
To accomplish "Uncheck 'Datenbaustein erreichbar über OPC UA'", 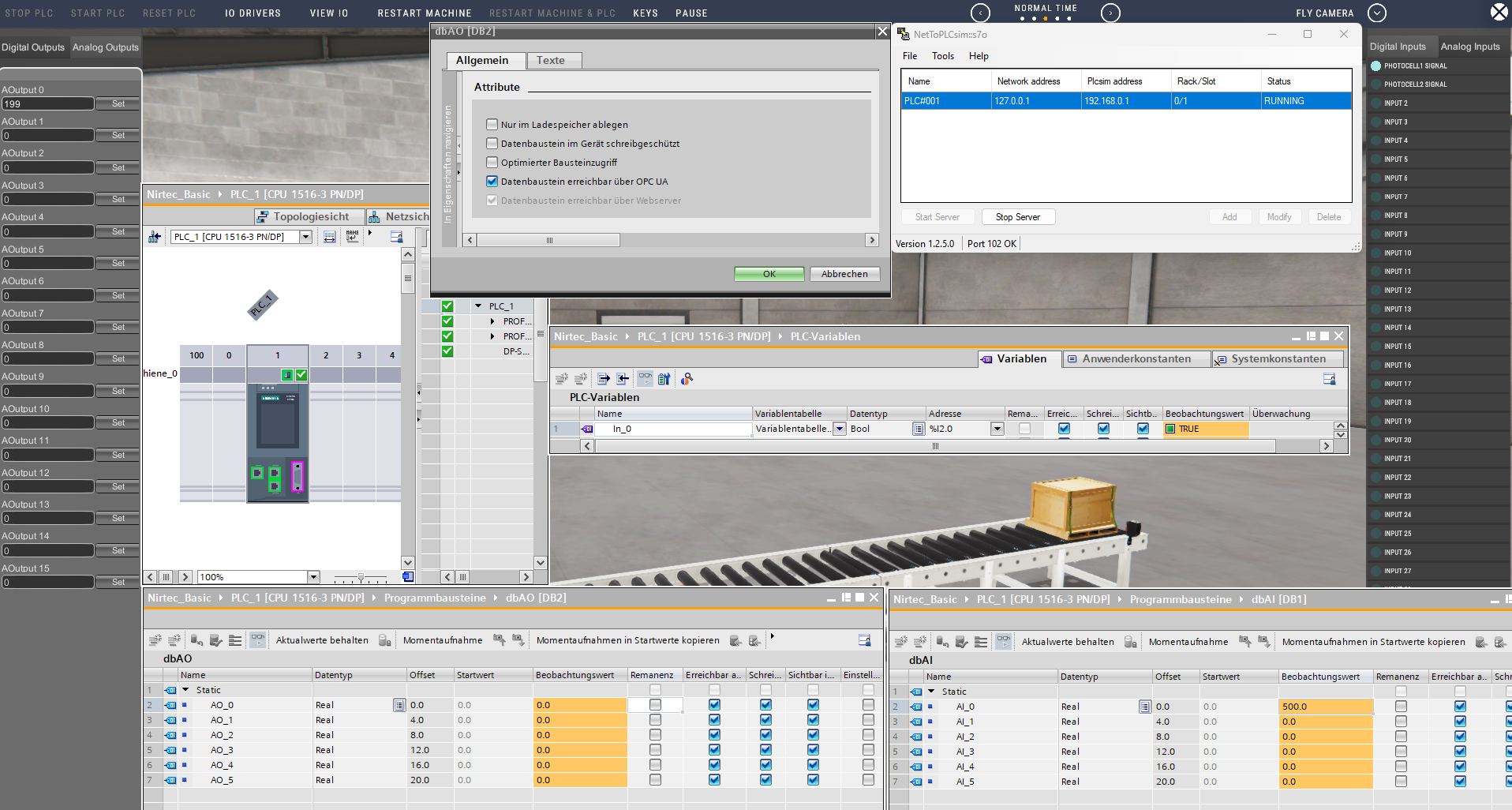I will point(492,182).
